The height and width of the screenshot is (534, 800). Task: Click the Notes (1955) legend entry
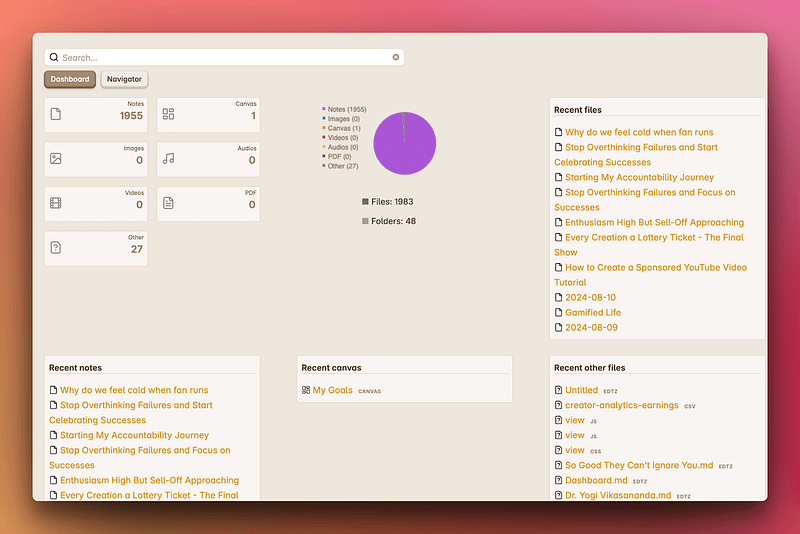tap(344, 109)
